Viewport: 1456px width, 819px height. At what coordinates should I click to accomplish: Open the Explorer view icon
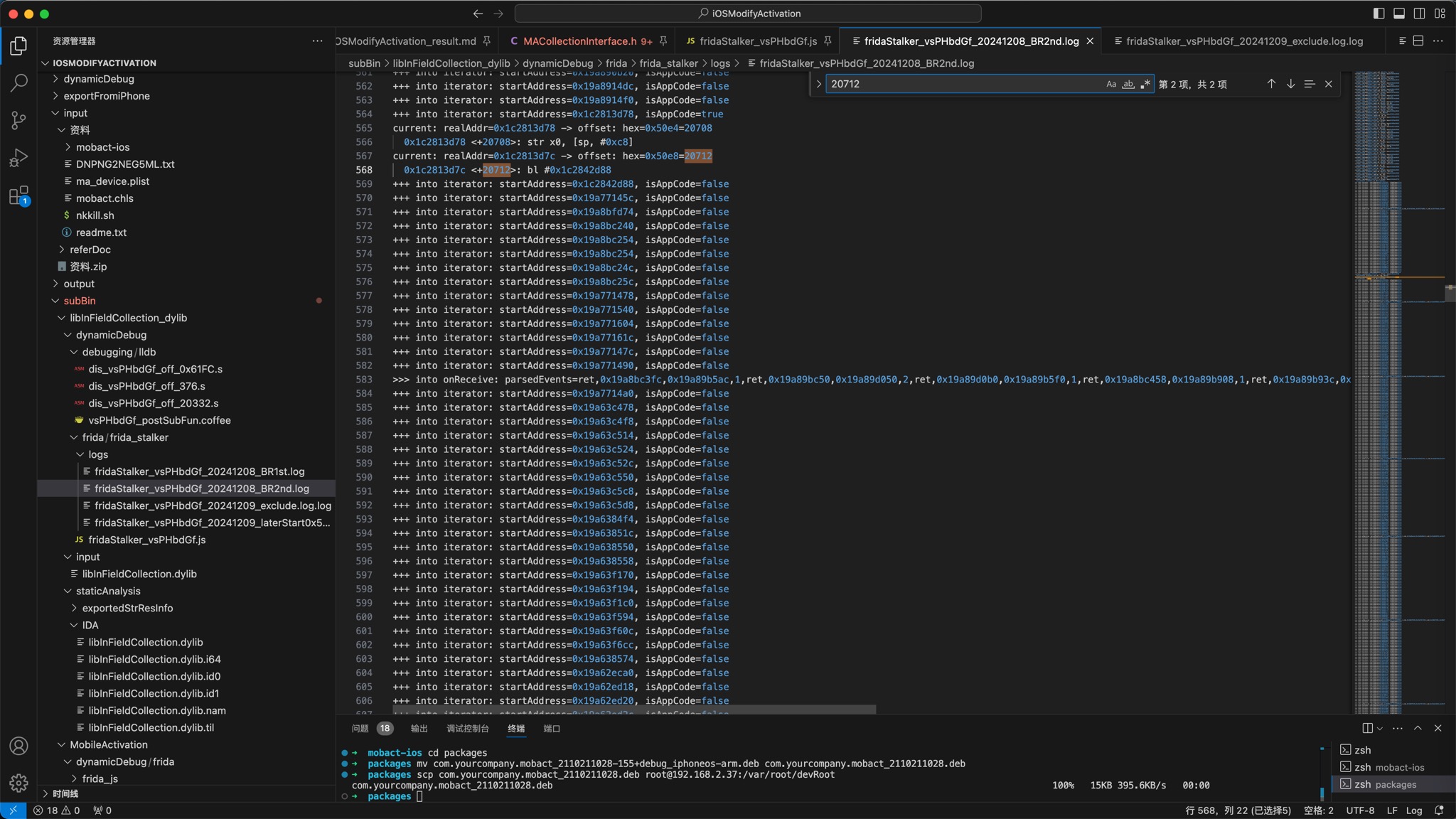point(18,45)
